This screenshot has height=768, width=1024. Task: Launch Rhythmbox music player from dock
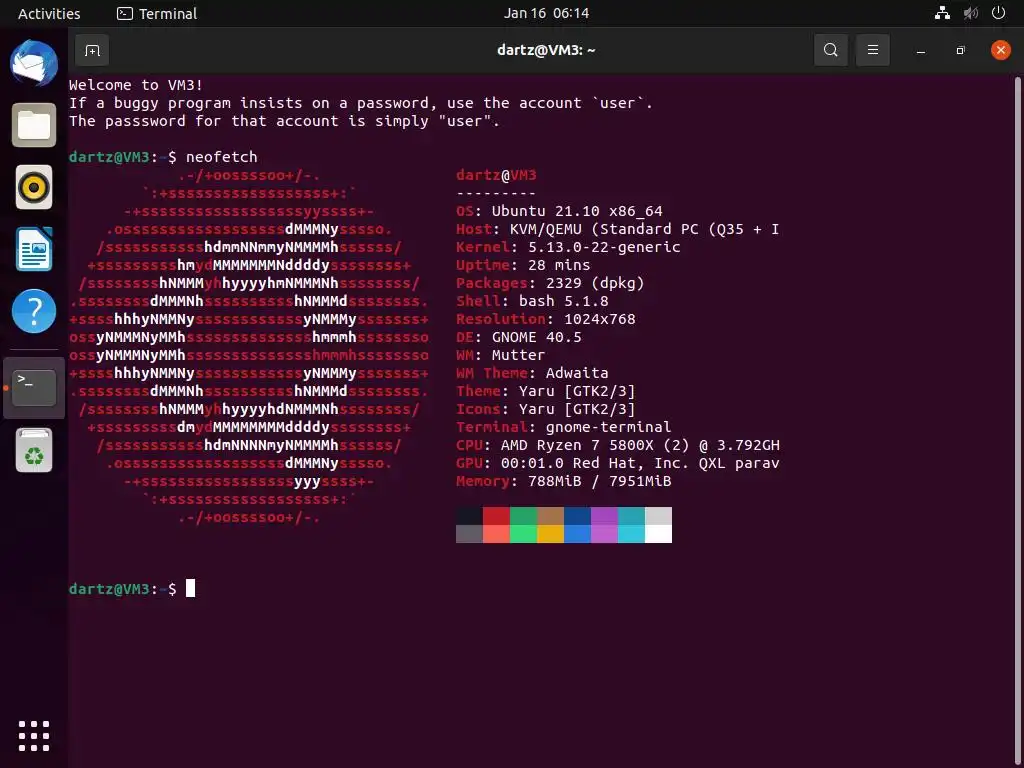[x=34, y=187]
